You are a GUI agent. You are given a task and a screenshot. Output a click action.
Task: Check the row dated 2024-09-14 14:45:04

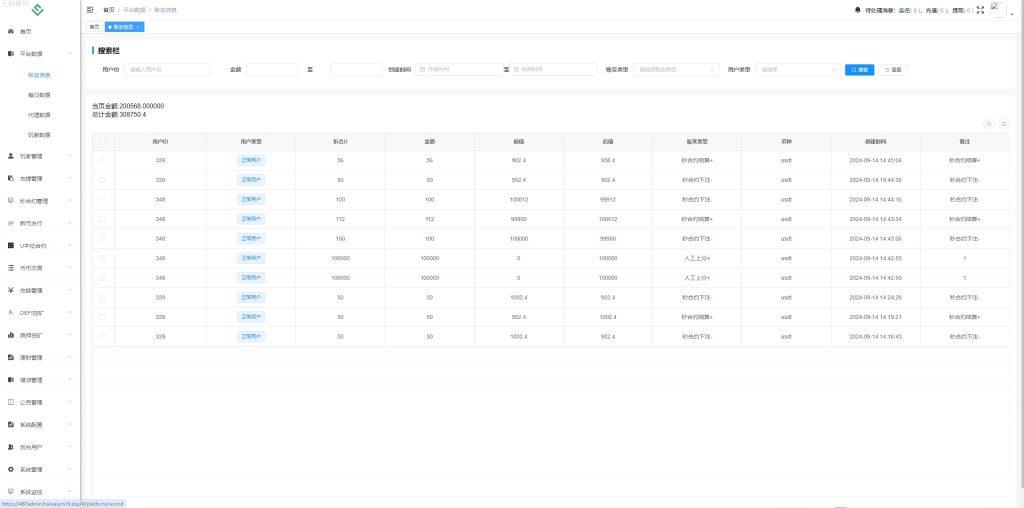(x=103, y=160)
